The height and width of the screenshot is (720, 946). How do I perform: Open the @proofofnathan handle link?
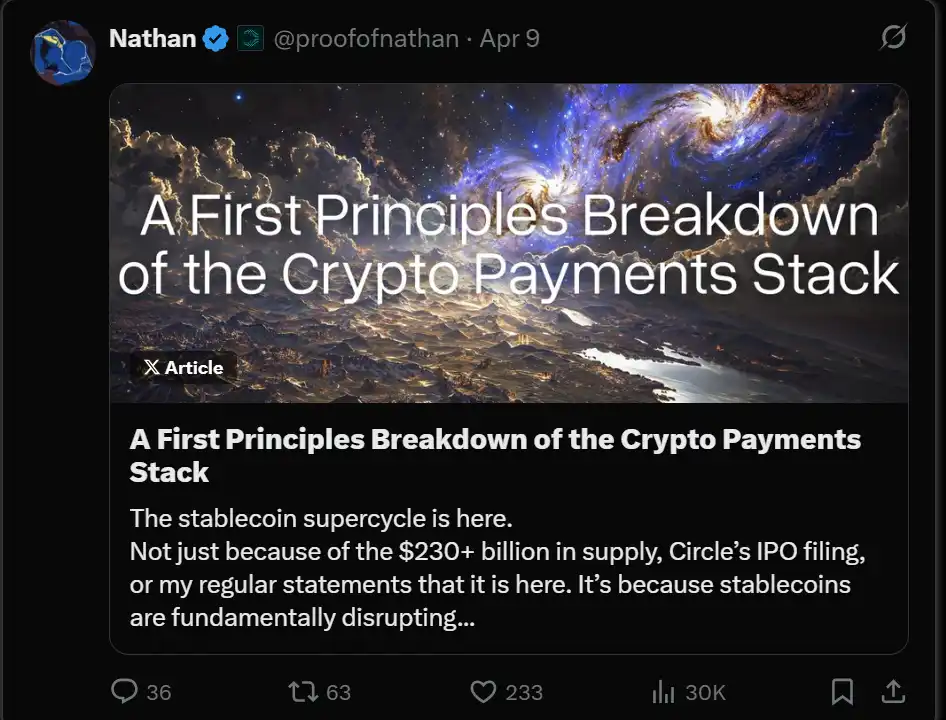click(365, 39)
